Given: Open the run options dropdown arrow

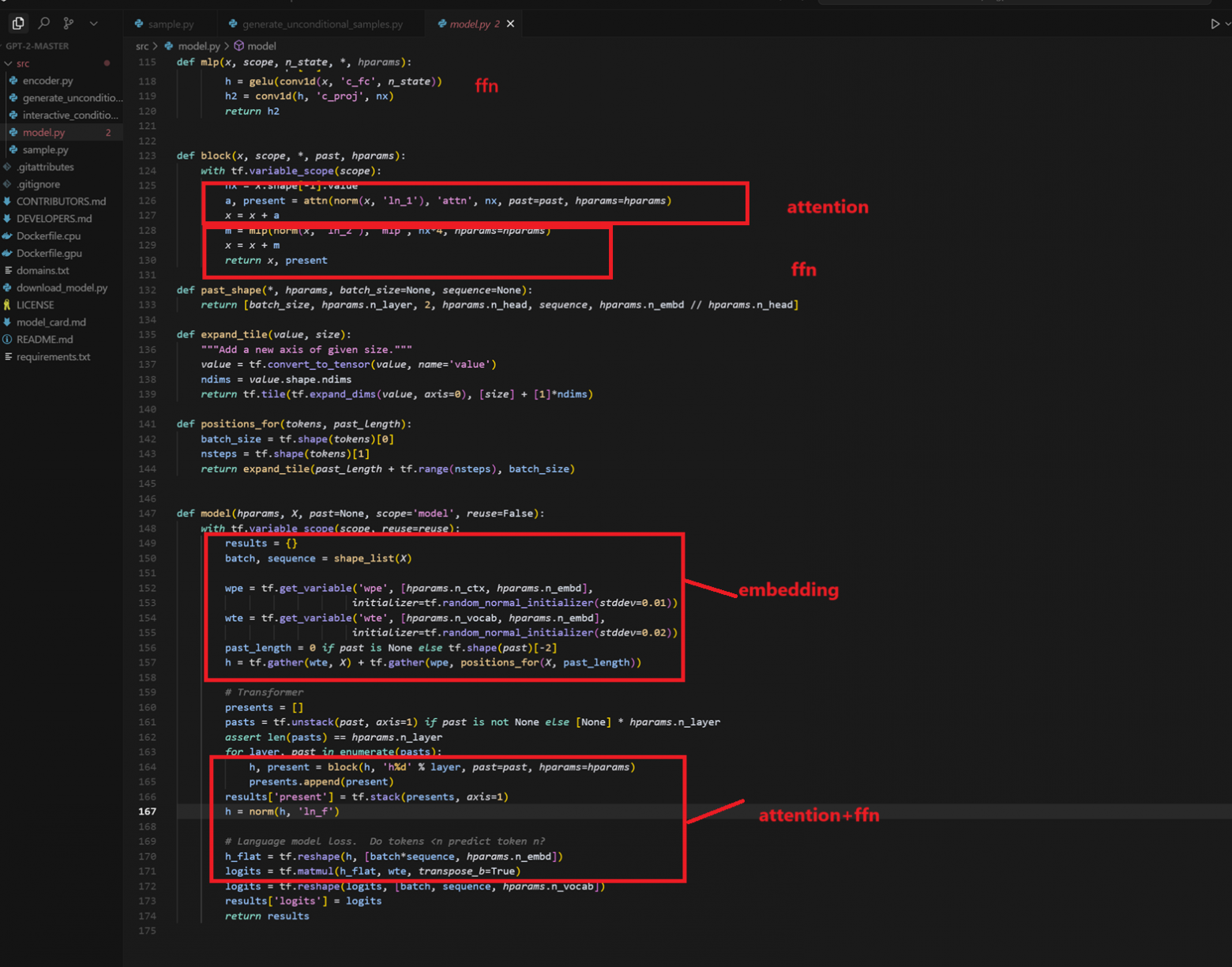Looking at the screenshot, I should click(1227, 24).
